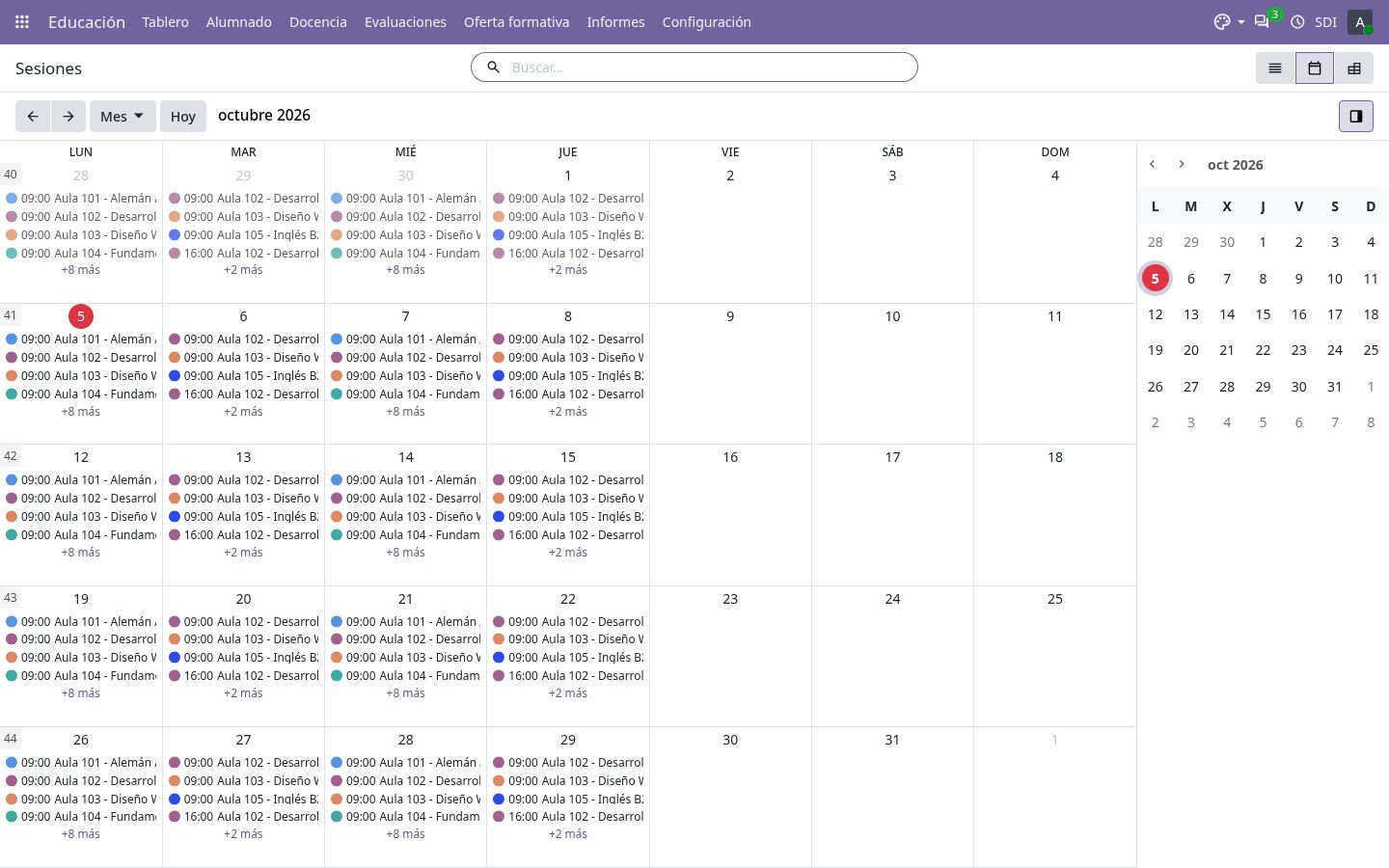The image size is (1389, 868).
Task: Click the Hoy button
Action: click(183, 116)
